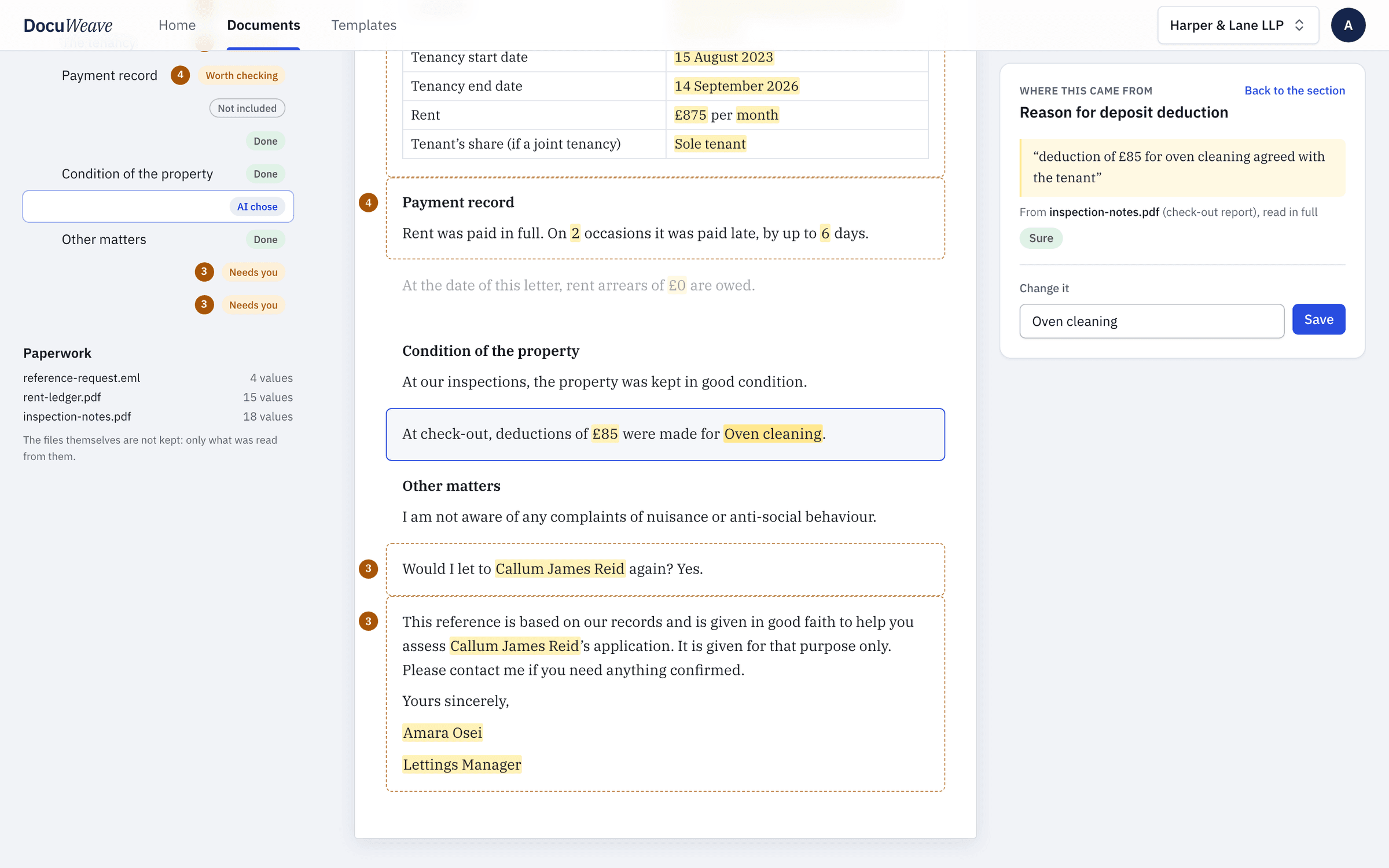
Task: Click the badge 3 beside the closing reference paragraph
Action: (x=368, y=621)
